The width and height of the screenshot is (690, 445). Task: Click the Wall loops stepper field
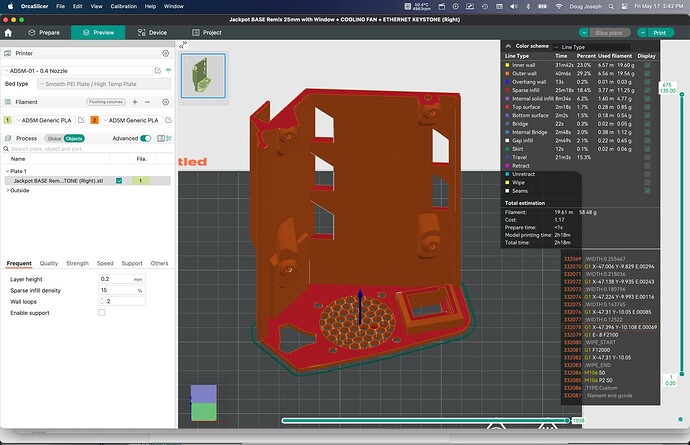(x=121, y=302)
